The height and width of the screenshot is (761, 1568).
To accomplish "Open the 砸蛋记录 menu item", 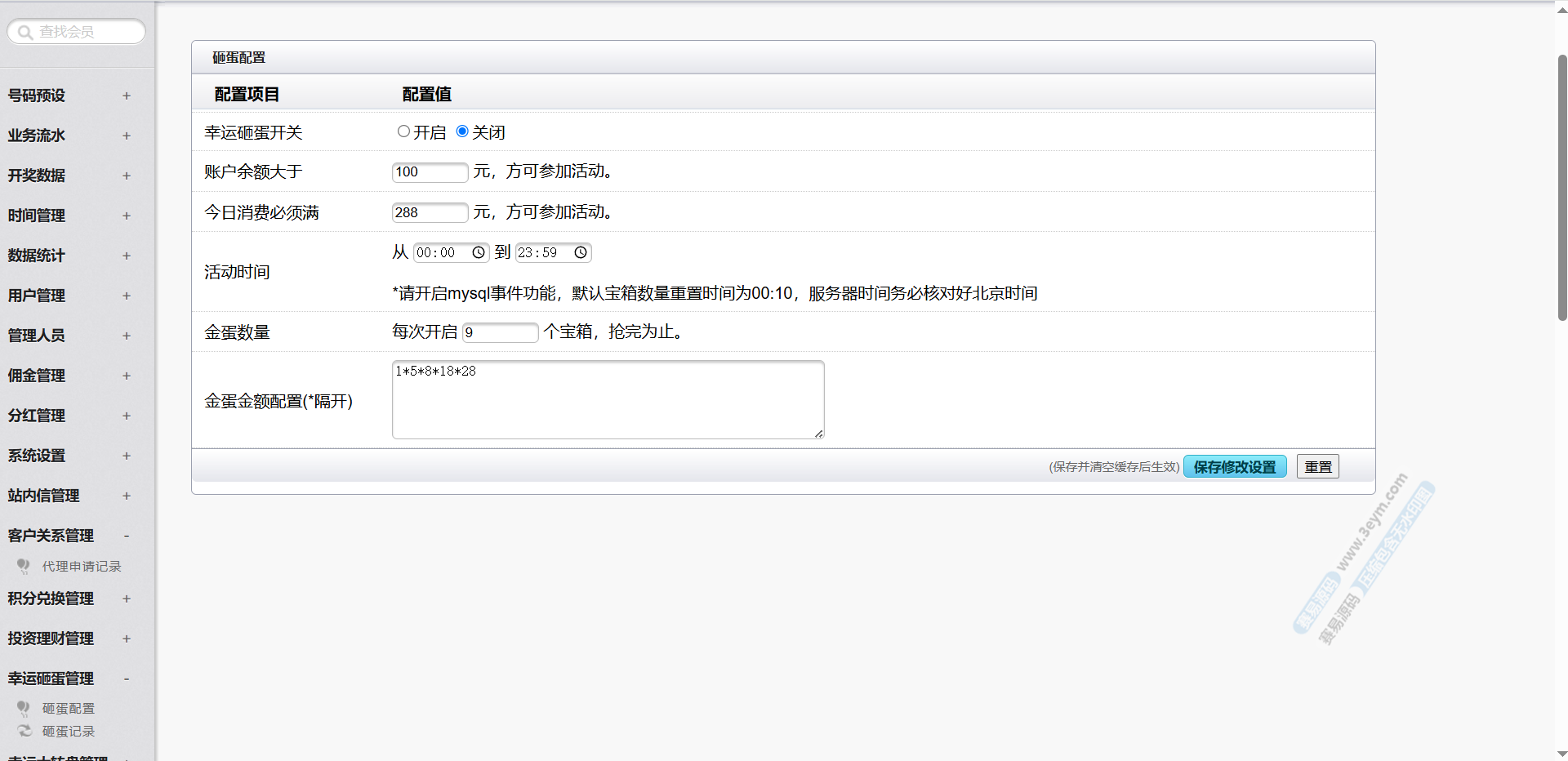I will [69, 731].
